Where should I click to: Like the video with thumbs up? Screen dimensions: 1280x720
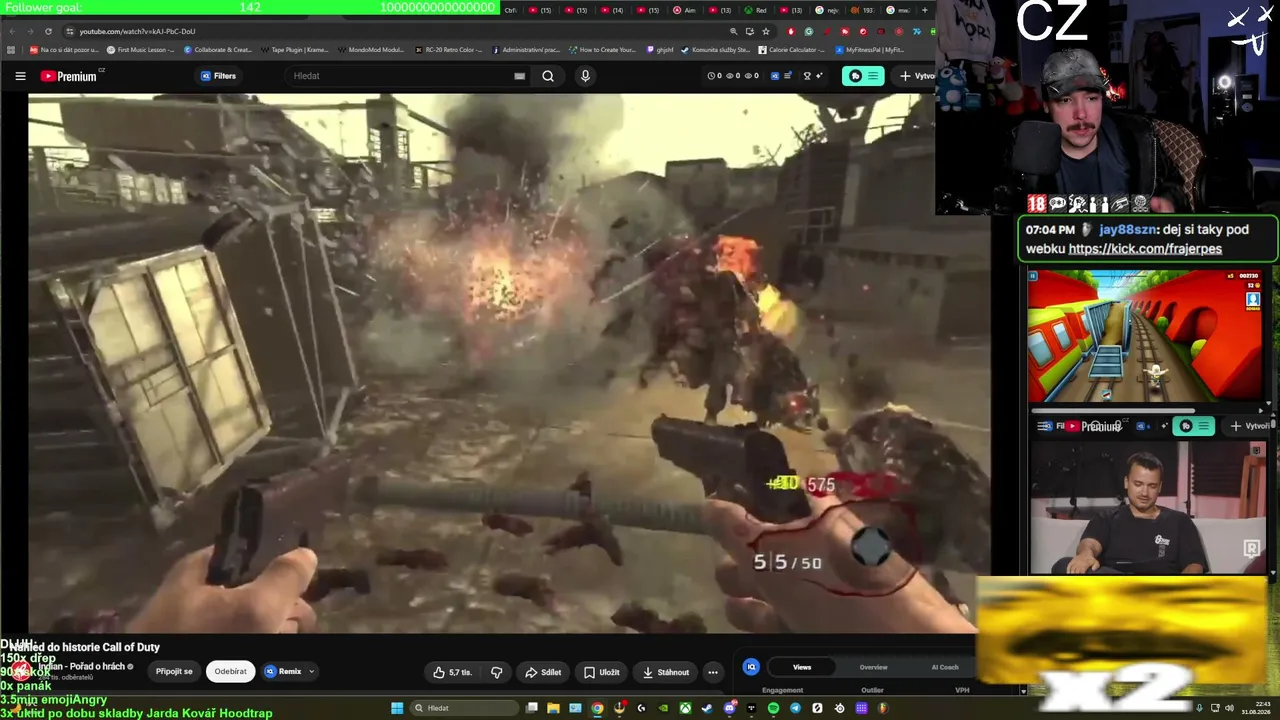tap(452, 672)
